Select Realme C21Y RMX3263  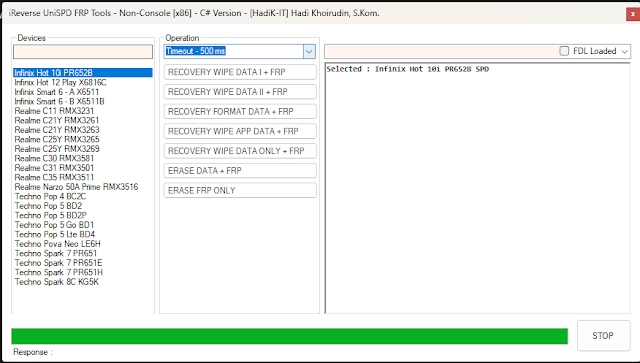click(57, 130)
